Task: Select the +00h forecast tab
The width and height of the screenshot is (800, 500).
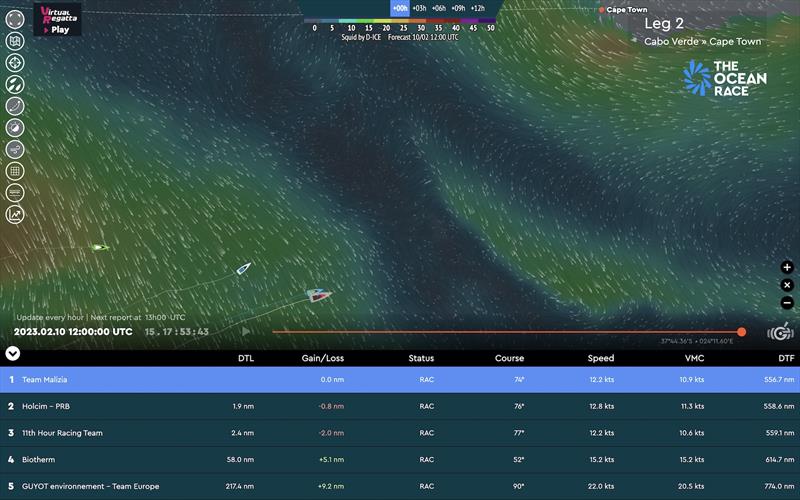Action: point(400,8)
